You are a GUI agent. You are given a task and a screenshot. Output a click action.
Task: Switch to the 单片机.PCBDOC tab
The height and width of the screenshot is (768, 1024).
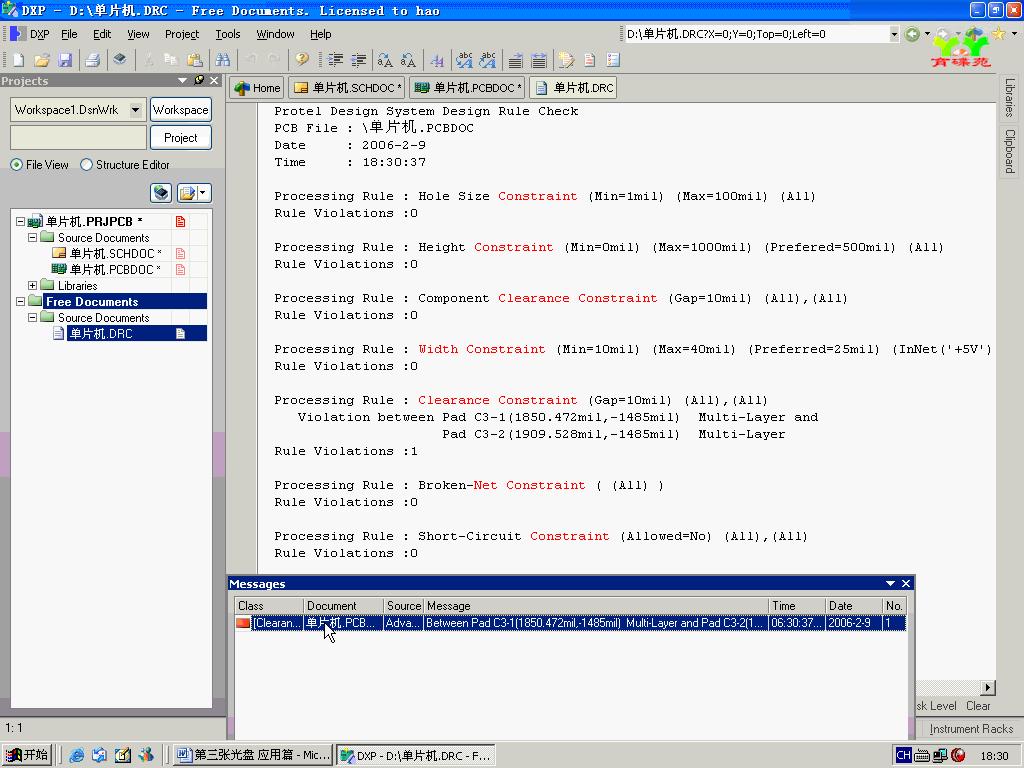[468, 88]
